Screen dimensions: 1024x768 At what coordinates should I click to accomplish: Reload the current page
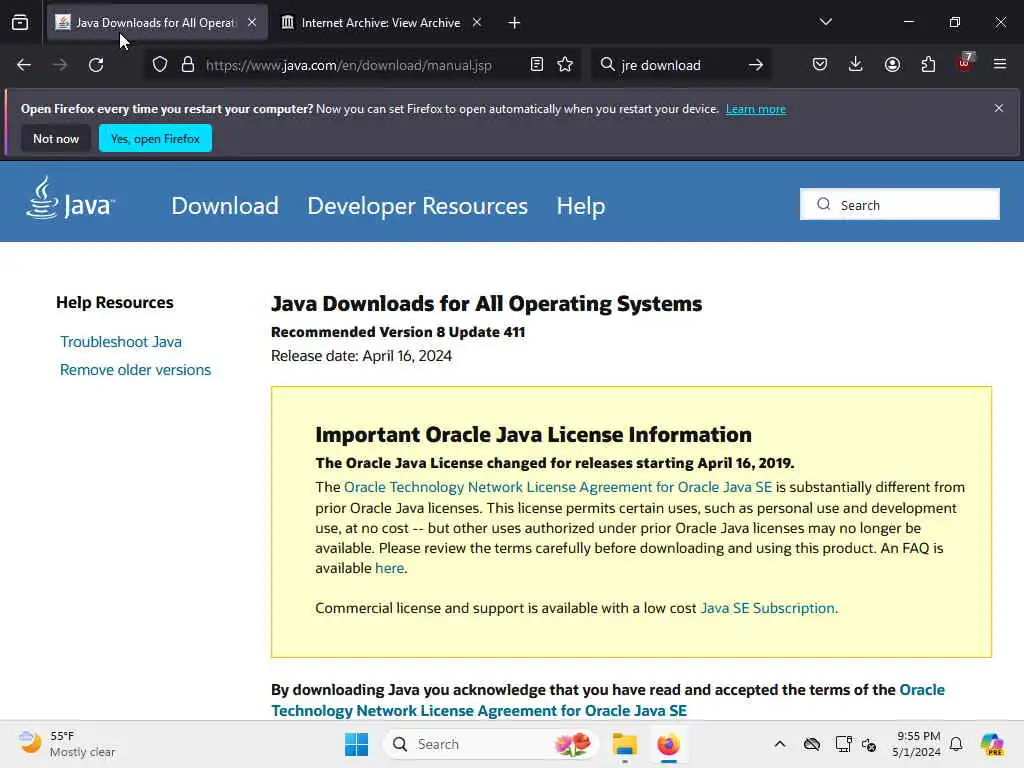(96, 65)
